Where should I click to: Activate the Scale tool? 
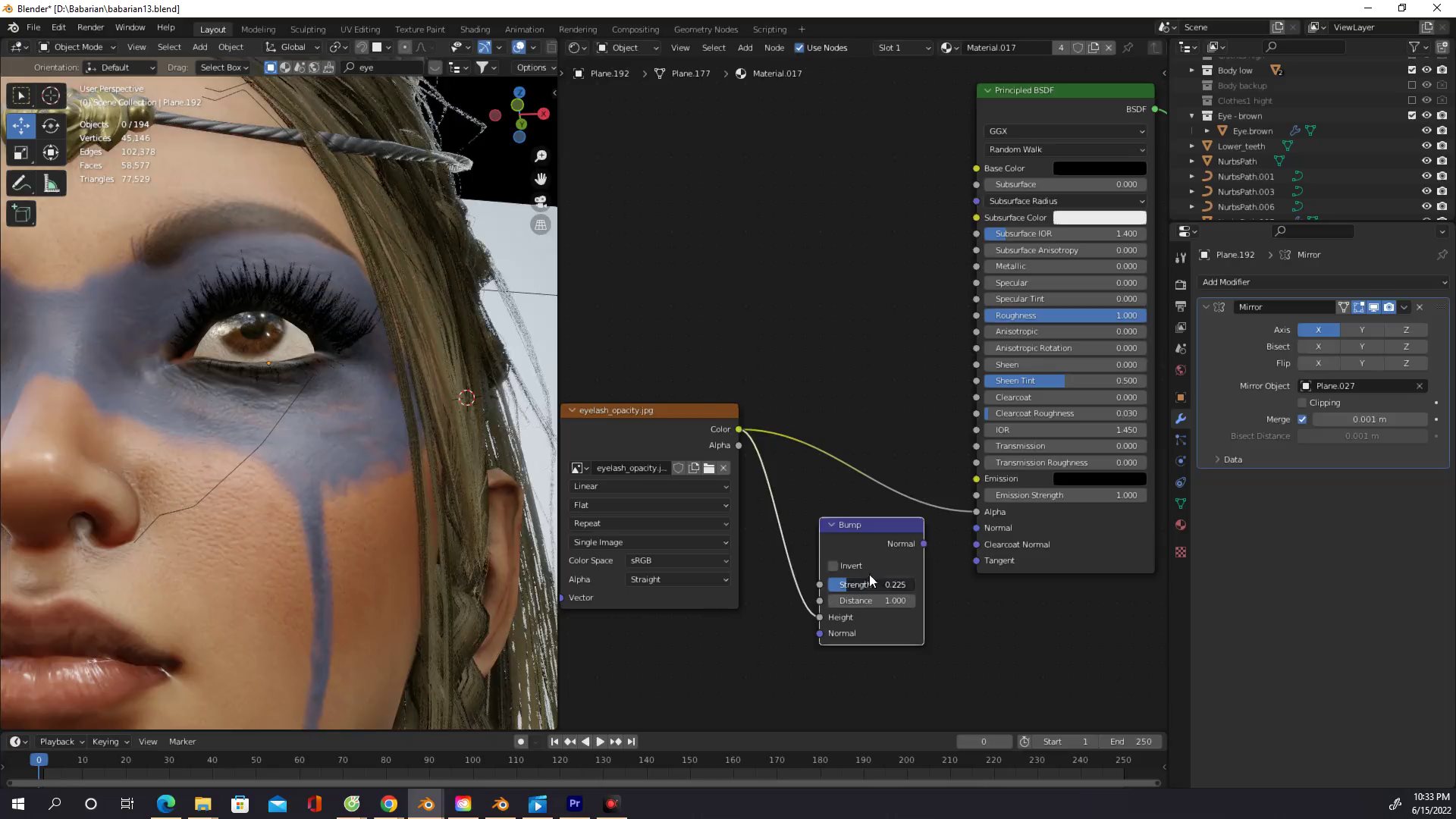tap(21, 152)
